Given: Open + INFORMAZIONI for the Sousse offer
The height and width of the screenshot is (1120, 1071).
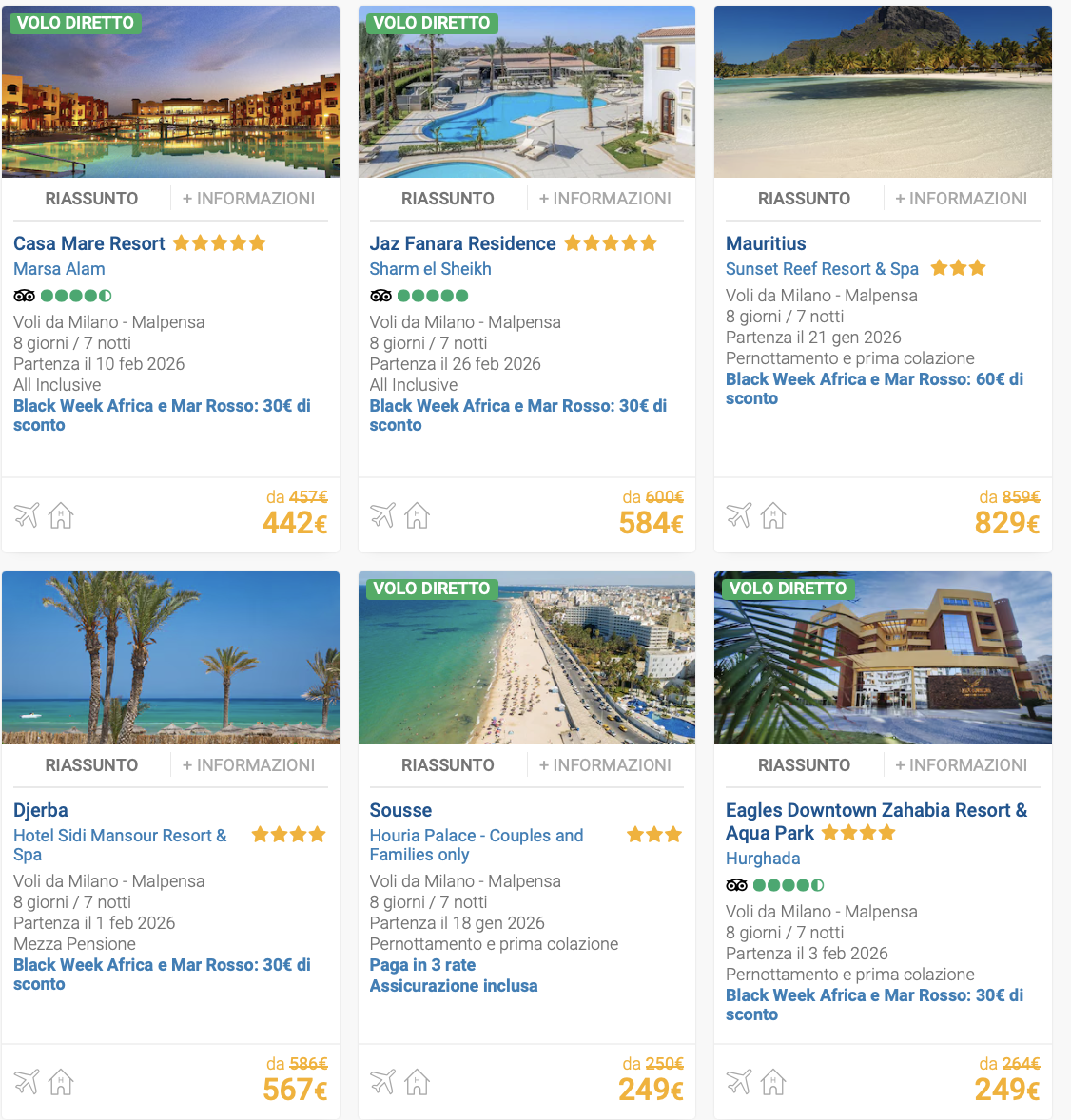Looking at the screenshot, I should pyautogui.click(x=605, y=764).
